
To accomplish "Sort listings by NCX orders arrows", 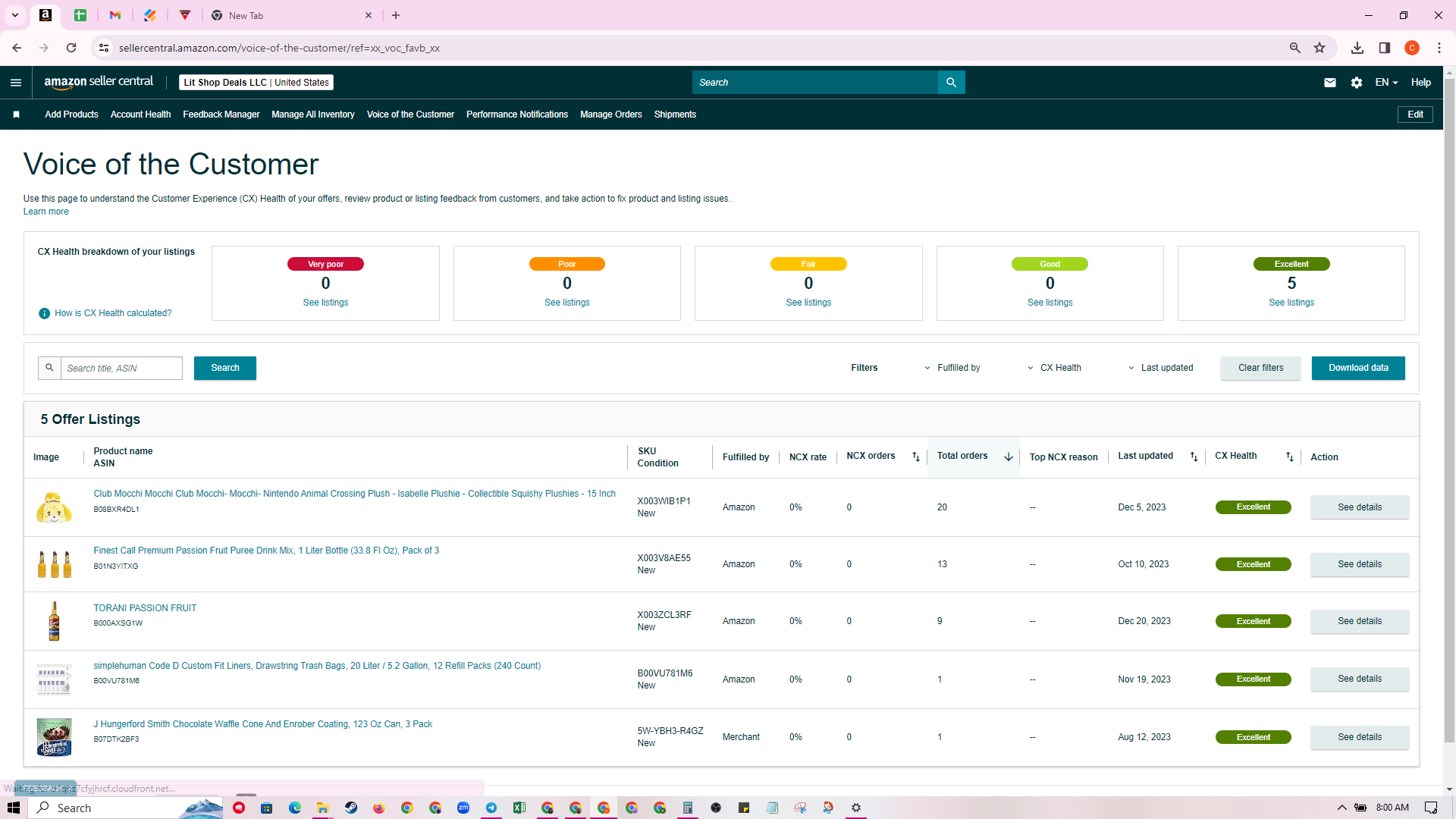I will point(915,457).
